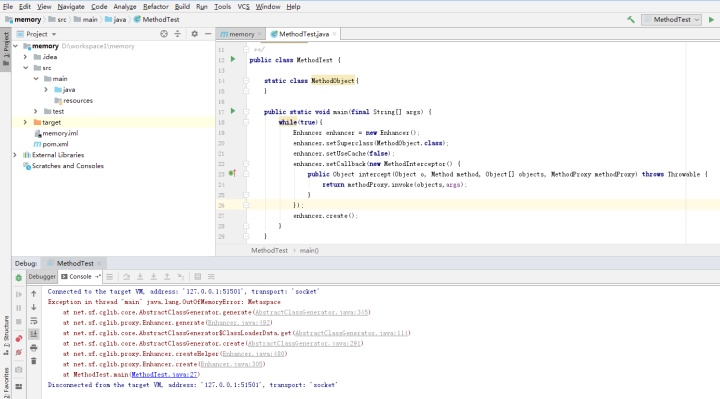Run MethodTest with the green play button
Image resolution: width=720 pixels, height=399 pixels.
[711, 19]
